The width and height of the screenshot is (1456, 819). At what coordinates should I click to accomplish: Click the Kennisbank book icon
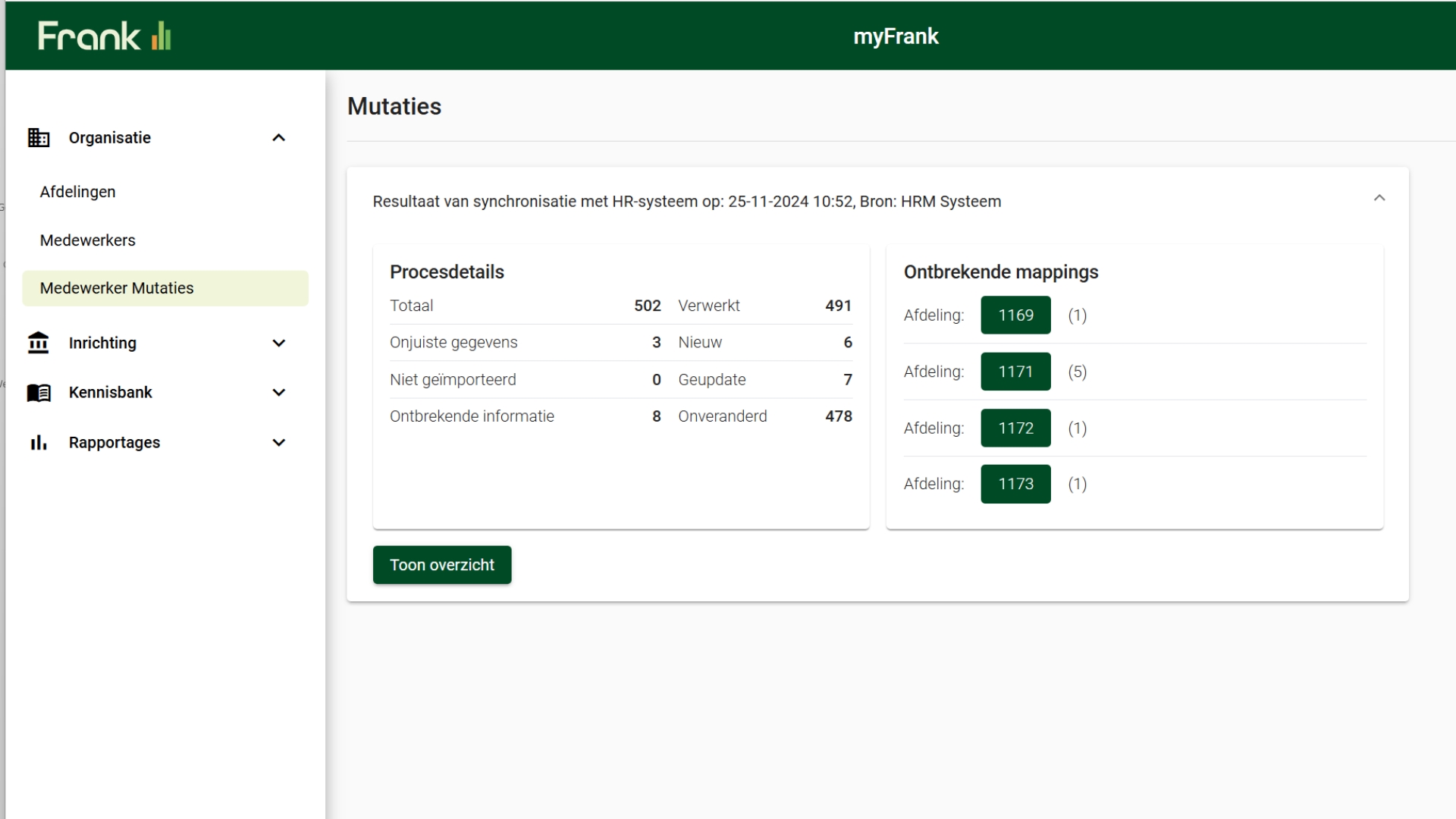pos(39,392)
